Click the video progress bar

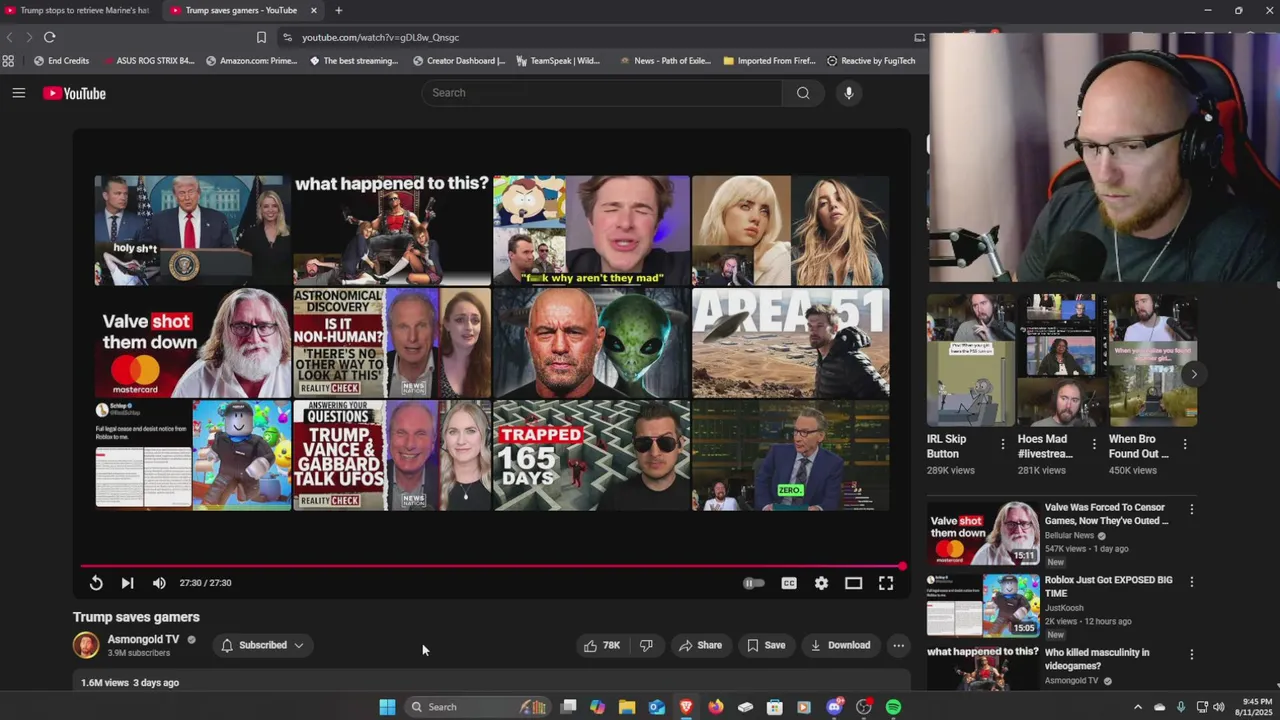[492, 567]
